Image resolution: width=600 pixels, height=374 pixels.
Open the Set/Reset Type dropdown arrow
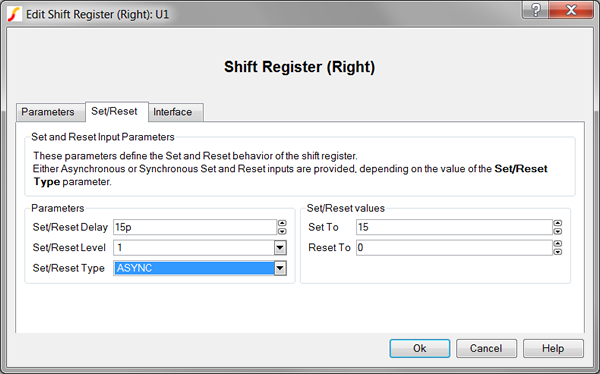click(x=280, y=268)
